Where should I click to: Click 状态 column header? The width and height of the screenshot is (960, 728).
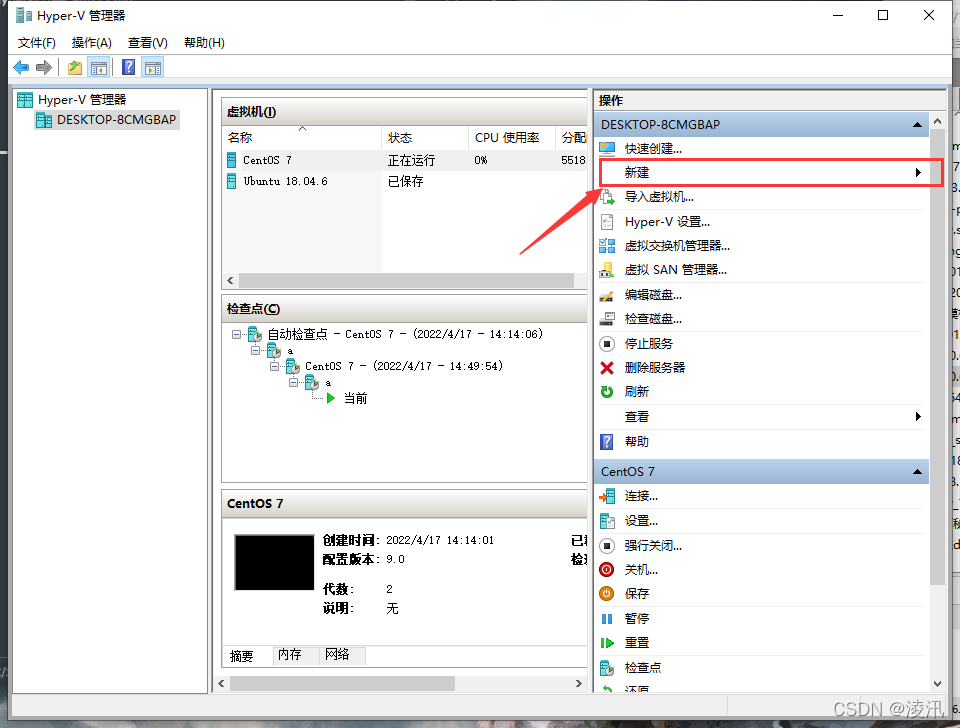[425, 138]
